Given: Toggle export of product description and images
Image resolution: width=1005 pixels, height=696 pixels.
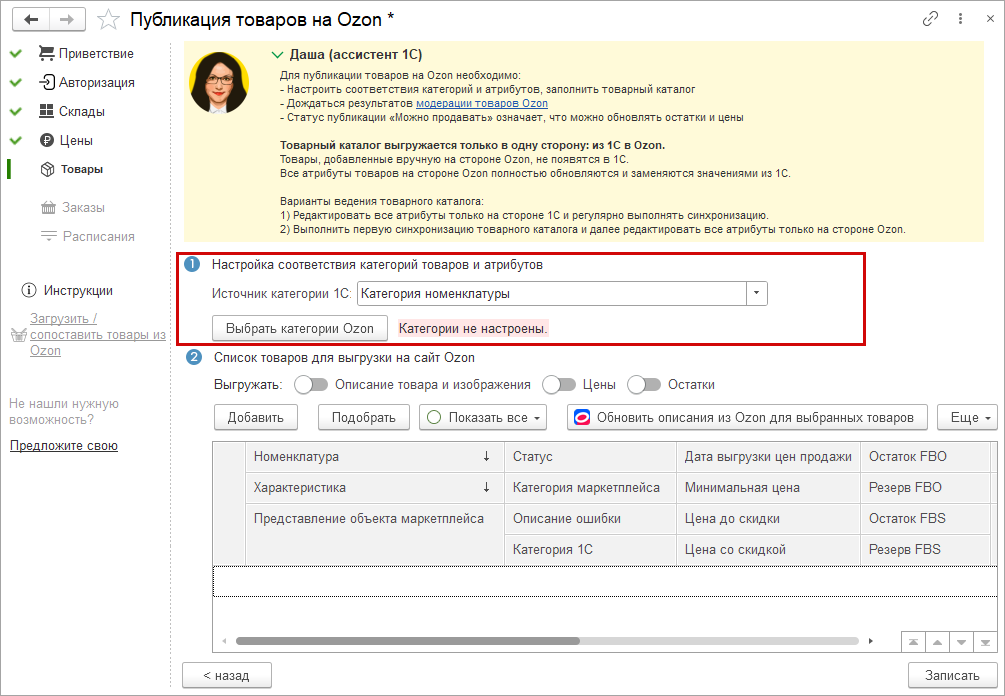Looking at the screenshot, I should click(311, 385).
